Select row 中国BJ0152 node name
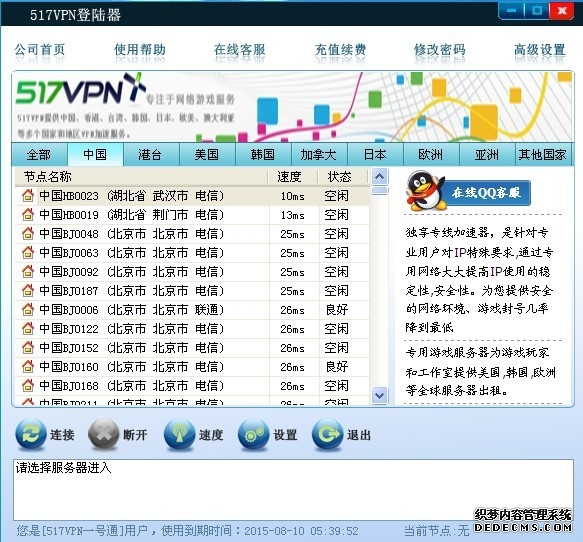This screenshot has width=583, height=542. pyautogui.click(x=131, y=348)
